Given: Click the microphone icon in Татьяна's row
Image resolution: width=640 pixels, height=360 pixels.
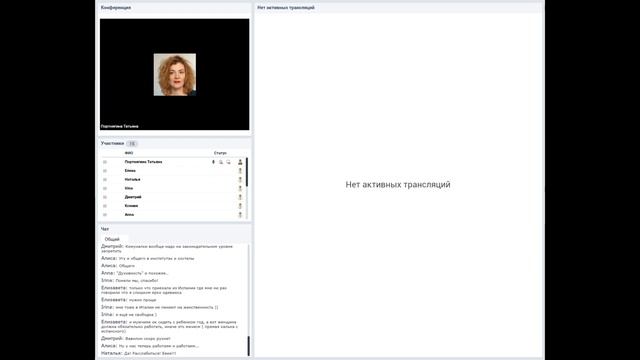Looking at the screenshot, I should click(213, 162).
